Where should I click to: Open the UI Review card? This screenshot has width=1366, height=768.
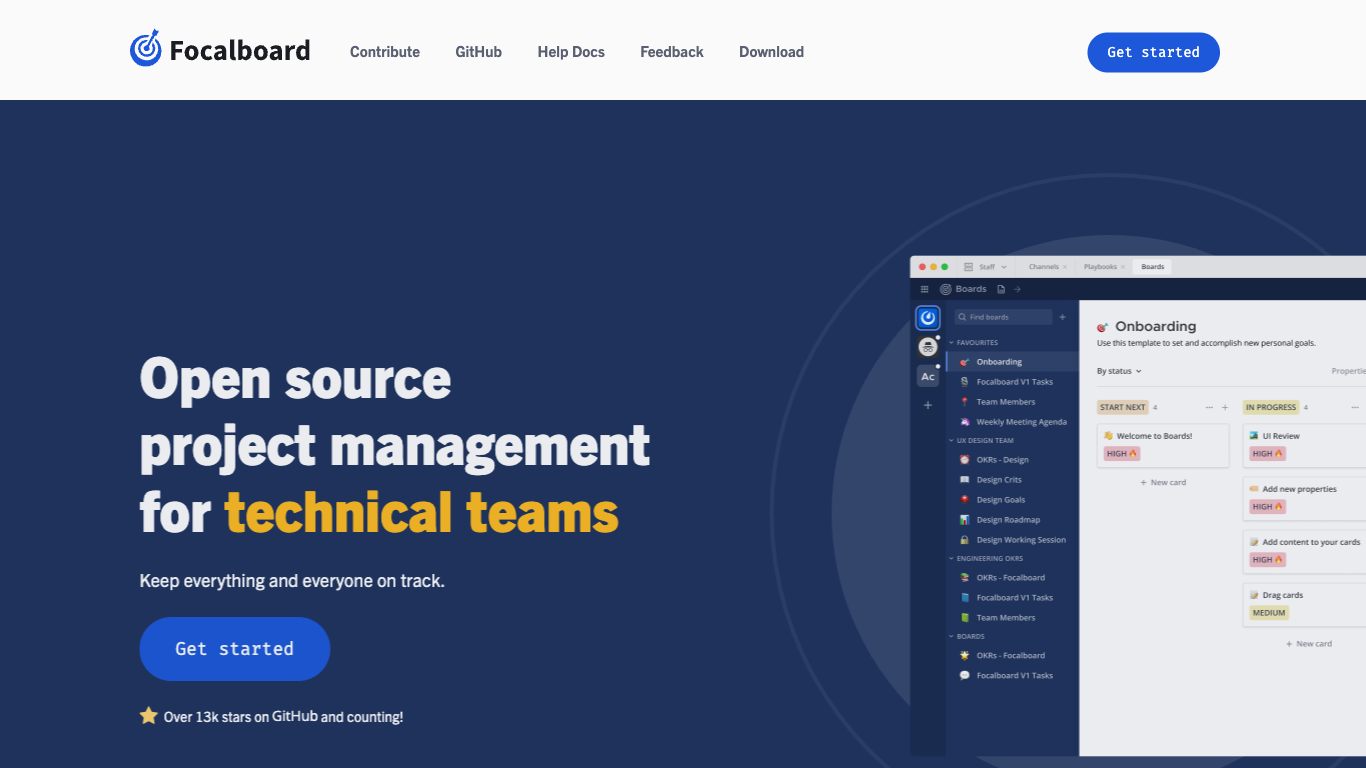click(1305, 446)
